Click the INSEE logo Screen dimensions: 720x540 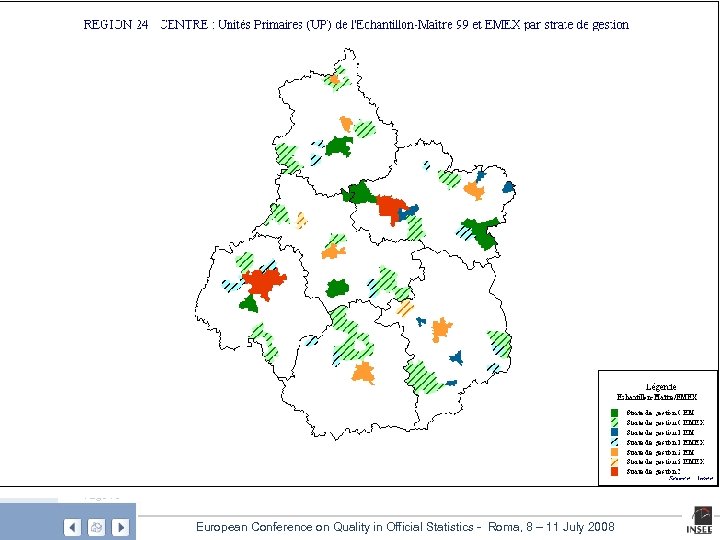pos(699,521)
